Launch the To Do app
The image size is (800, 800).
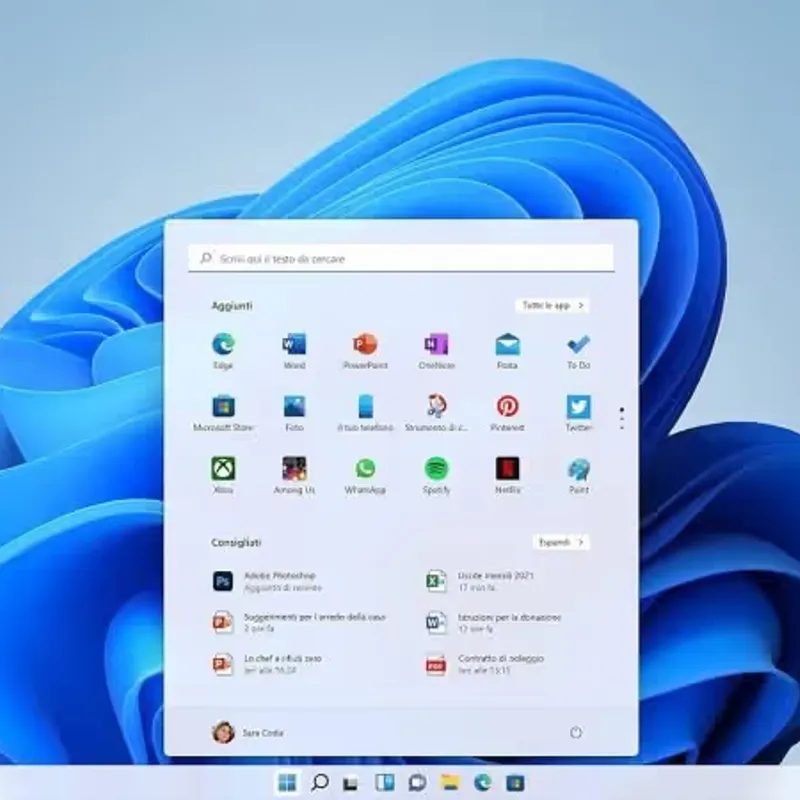pyautogui.click(x=579, y=350)
